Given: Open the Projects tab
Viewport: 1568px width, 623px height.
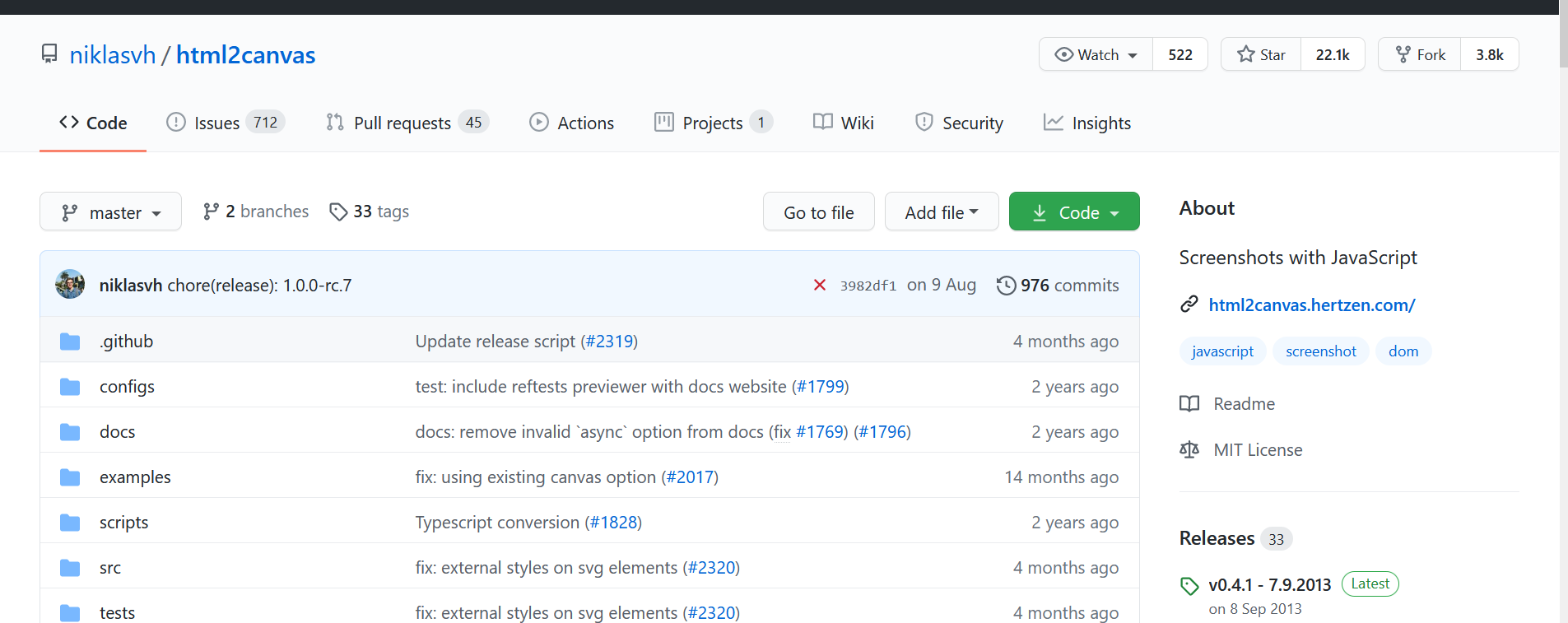Looking at the screenshot, I should pyautogui.click(x=714, y=123).
